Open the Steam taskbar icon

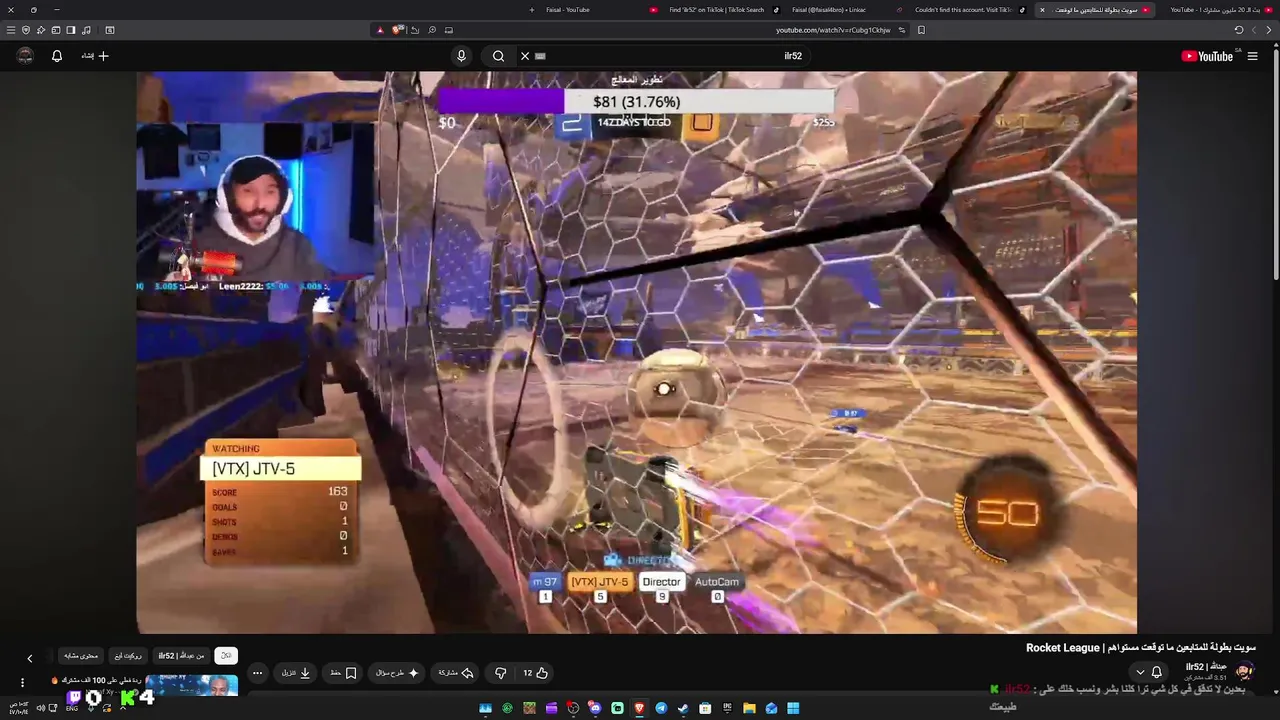coord(683,708)
